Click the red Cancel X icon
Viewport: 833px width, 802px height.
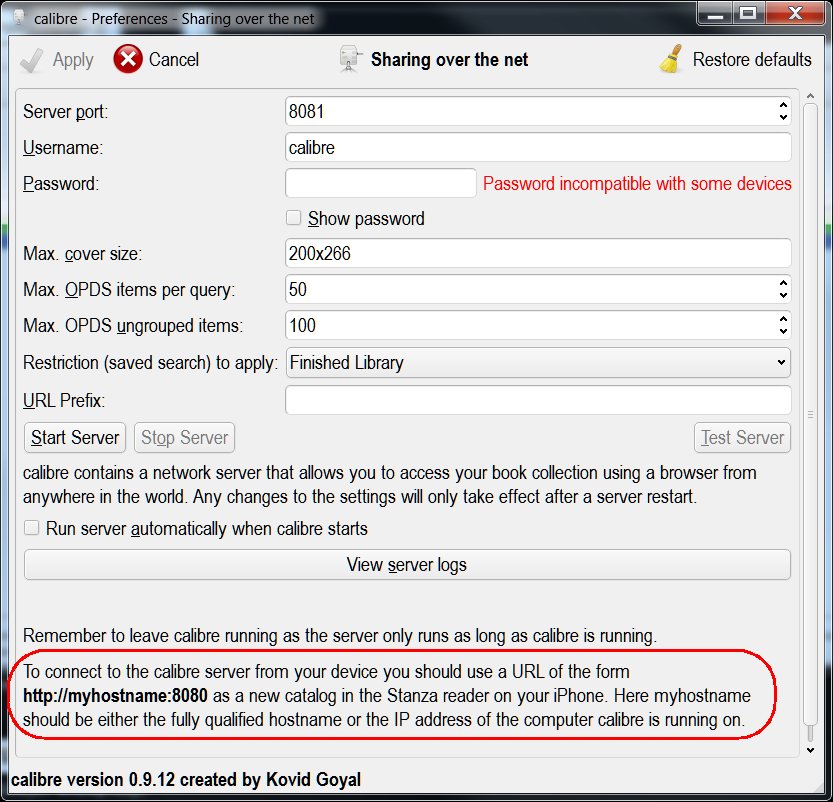[128, 59]
